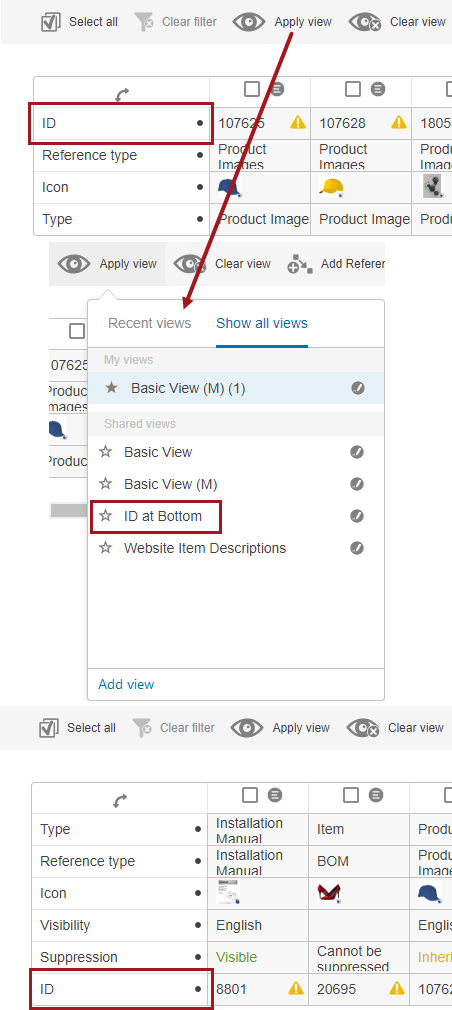The height and width of the screenshot is (1010, 452).
Task: Click the top Apply view eye icon
Action: 249,22
